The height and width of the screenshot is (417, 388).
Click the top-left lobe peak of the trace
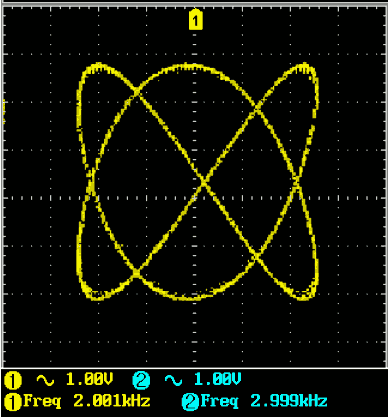[98, 66]
